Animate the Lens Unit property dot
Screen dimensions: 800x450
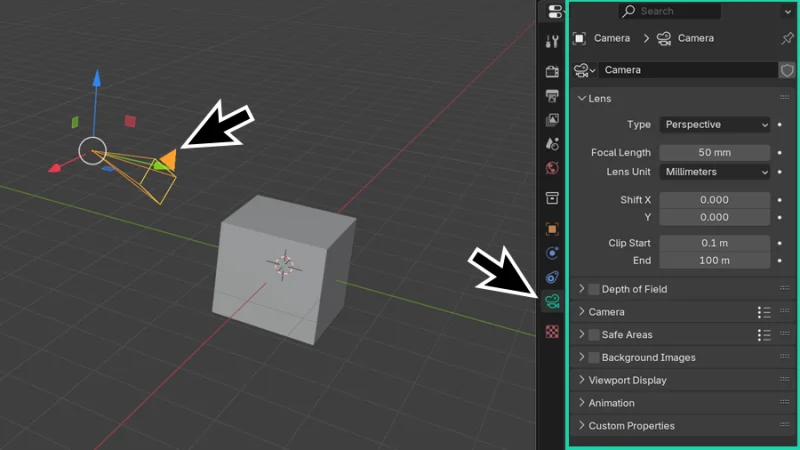[x=780, y=172]
